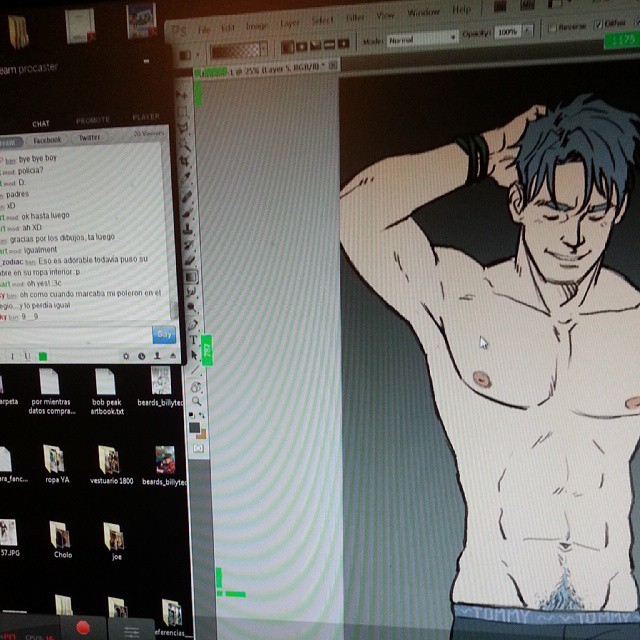Viewport: 640px width, 640px height.
Task: Switch to the PROMOTE tab in Procaster
Action: [93, 120]
